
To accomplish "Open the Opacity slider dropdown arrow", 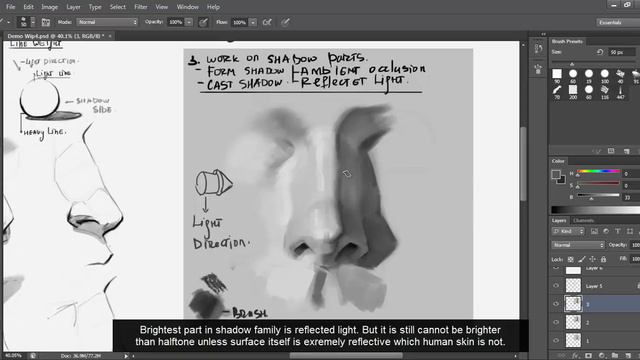I will tap(189, 22).
